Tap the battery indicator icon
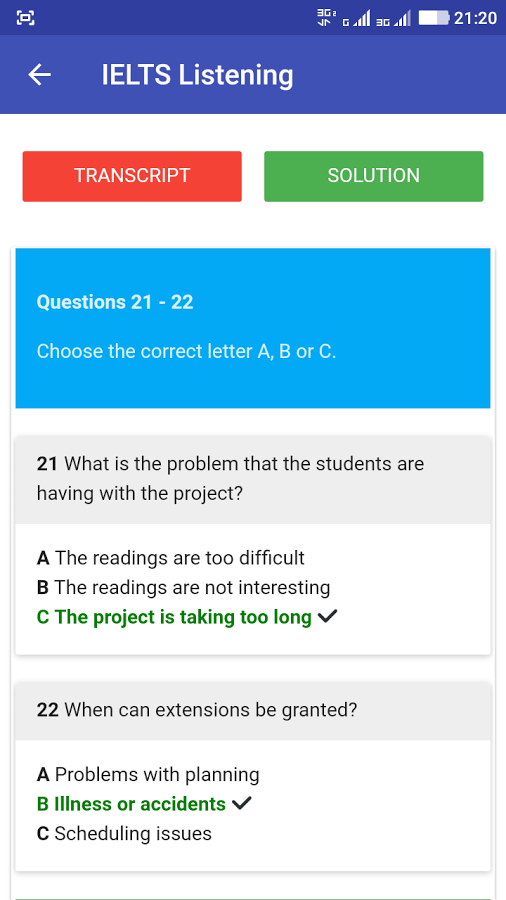The width and height of the screenshot is (506, 900). [434, 18]
